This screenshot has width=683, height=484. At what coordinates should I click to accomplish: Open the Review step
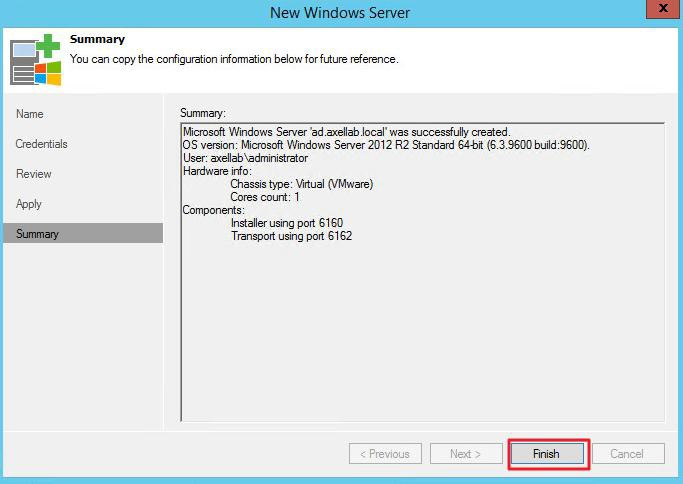pyautogui.click(x=34, y=174)
